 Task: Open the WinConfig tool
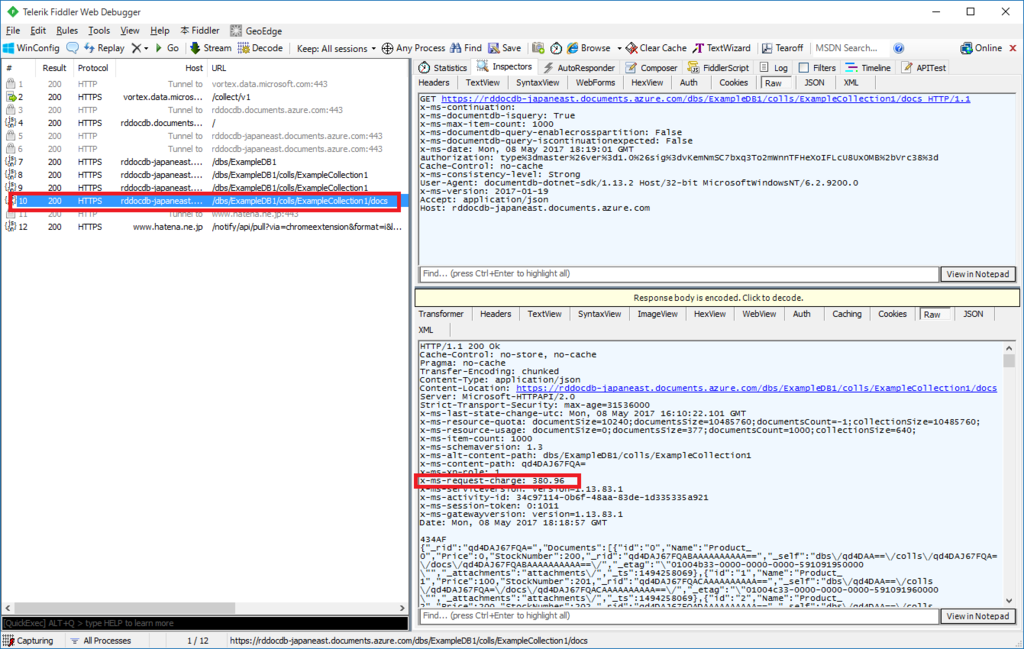point(31,48)
